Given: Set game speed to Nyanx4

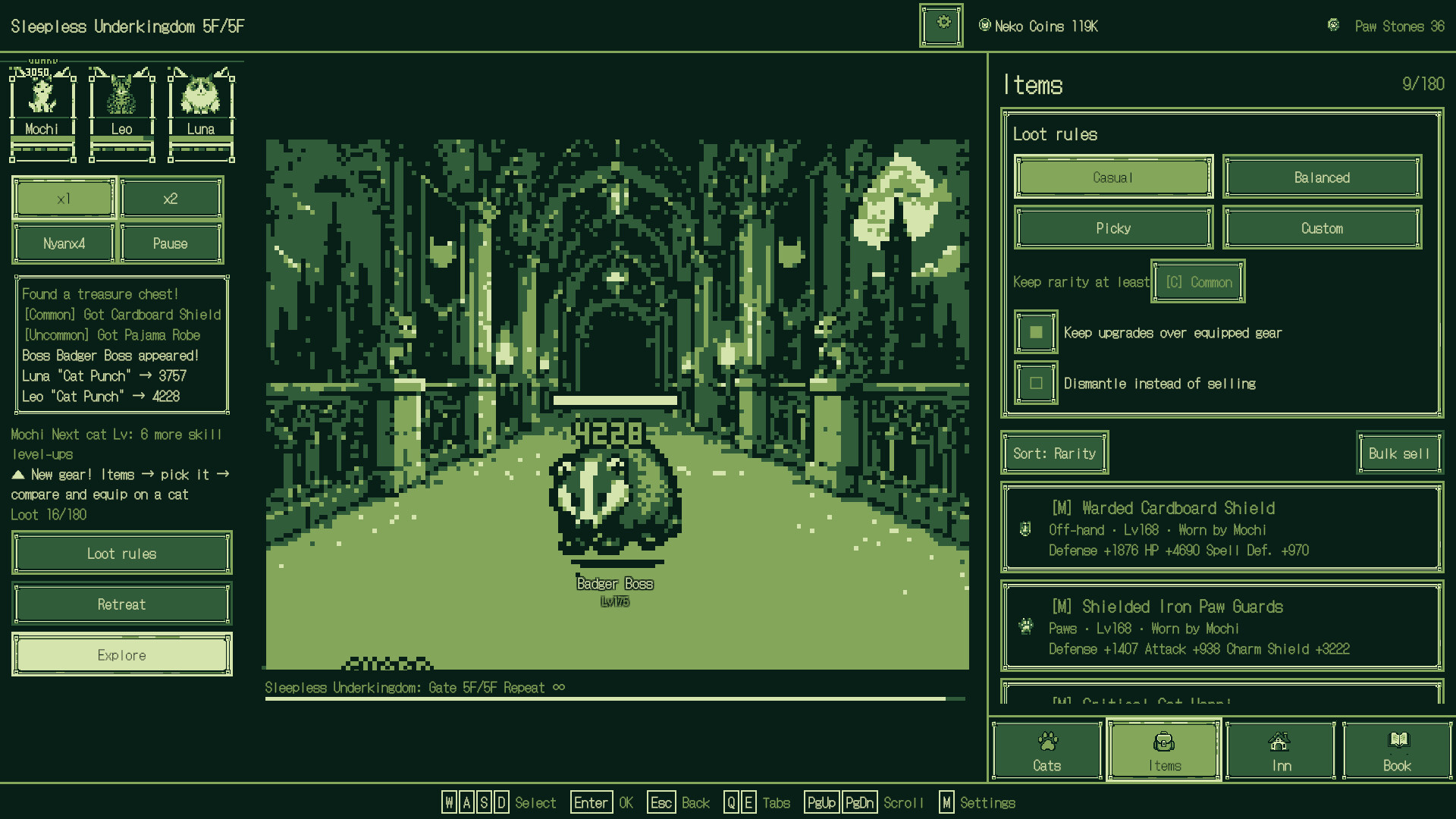Looking at the screenshot, I should click(64, 243).
